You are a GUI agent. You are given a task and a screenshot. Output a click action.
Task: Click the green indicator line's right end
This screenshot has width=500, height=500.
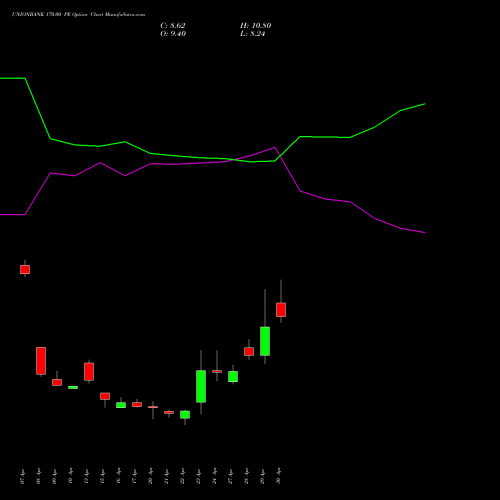click(x=424, y=104)
